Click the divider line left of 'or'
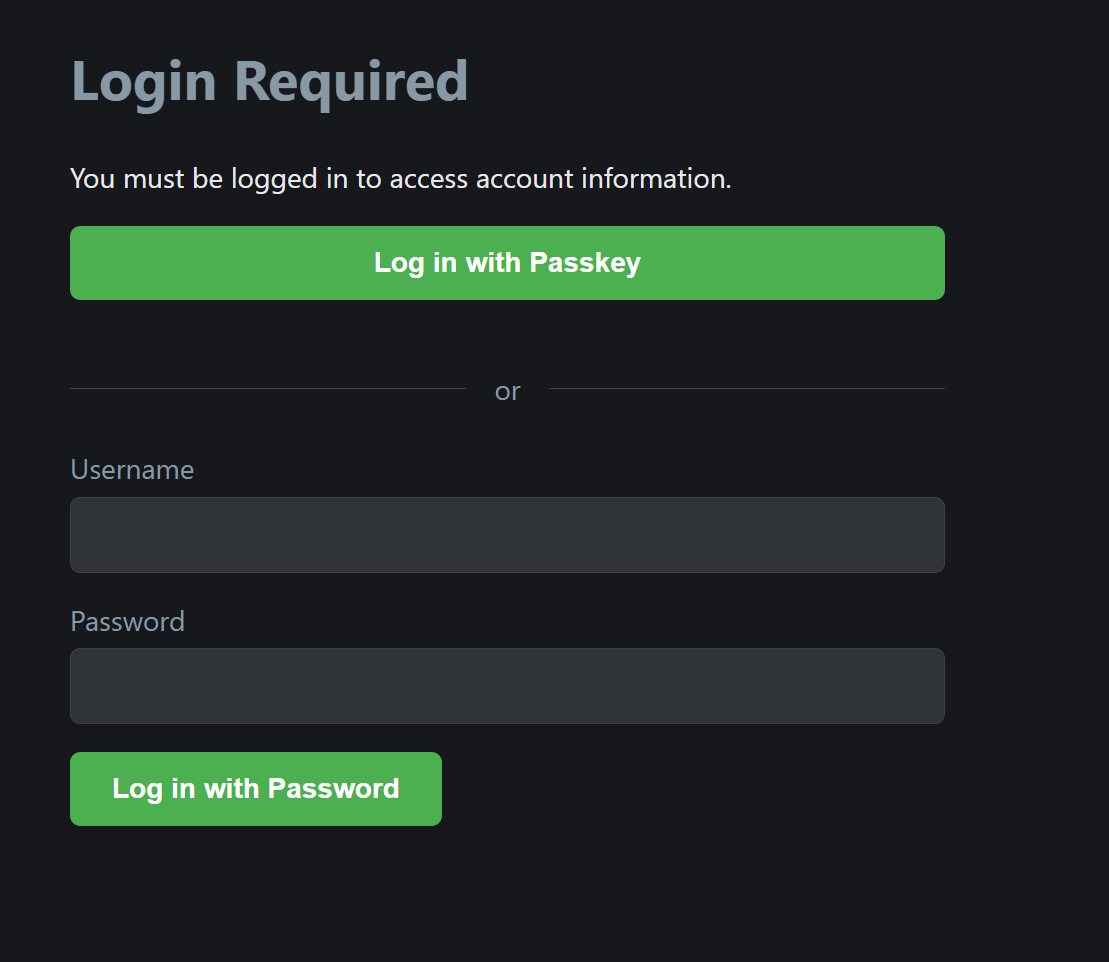 (267, 388)
